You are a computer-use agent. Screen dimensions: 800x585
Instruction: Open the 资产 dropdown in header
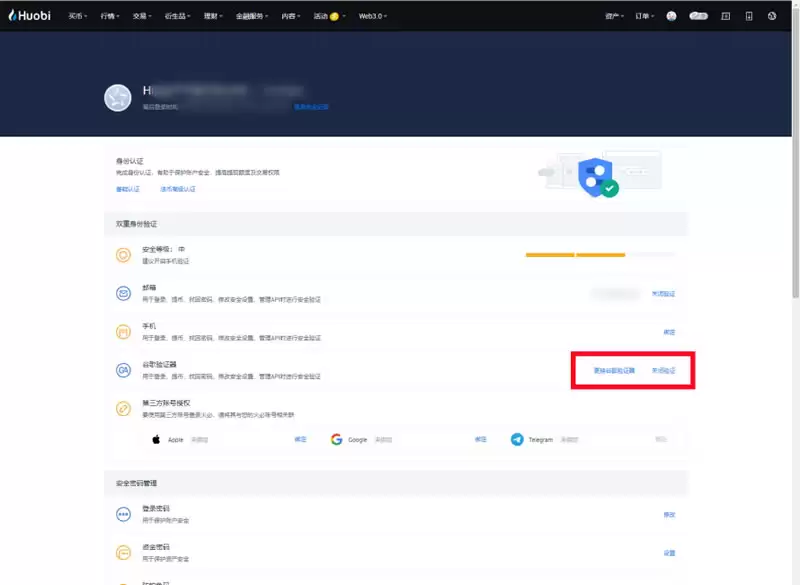(x=615, y=16)
